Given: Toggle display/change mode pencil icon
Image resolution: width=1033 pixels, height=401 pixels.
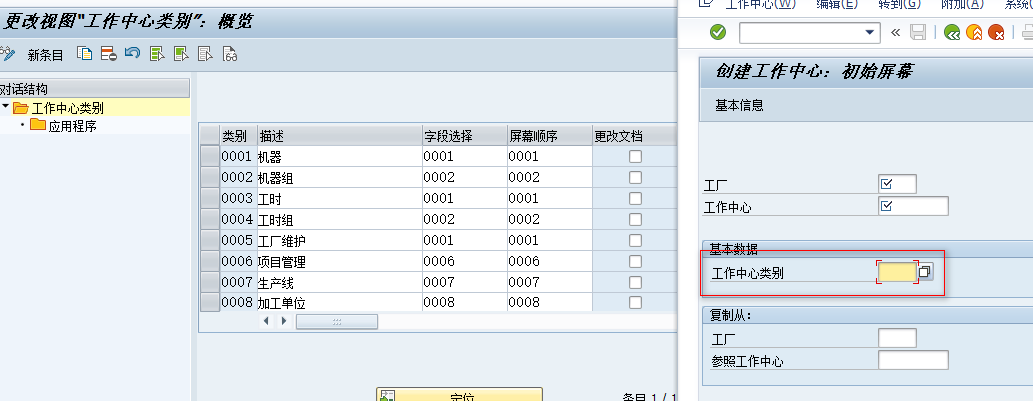Looking at the screenshot, I should click(x=7, y=53).
